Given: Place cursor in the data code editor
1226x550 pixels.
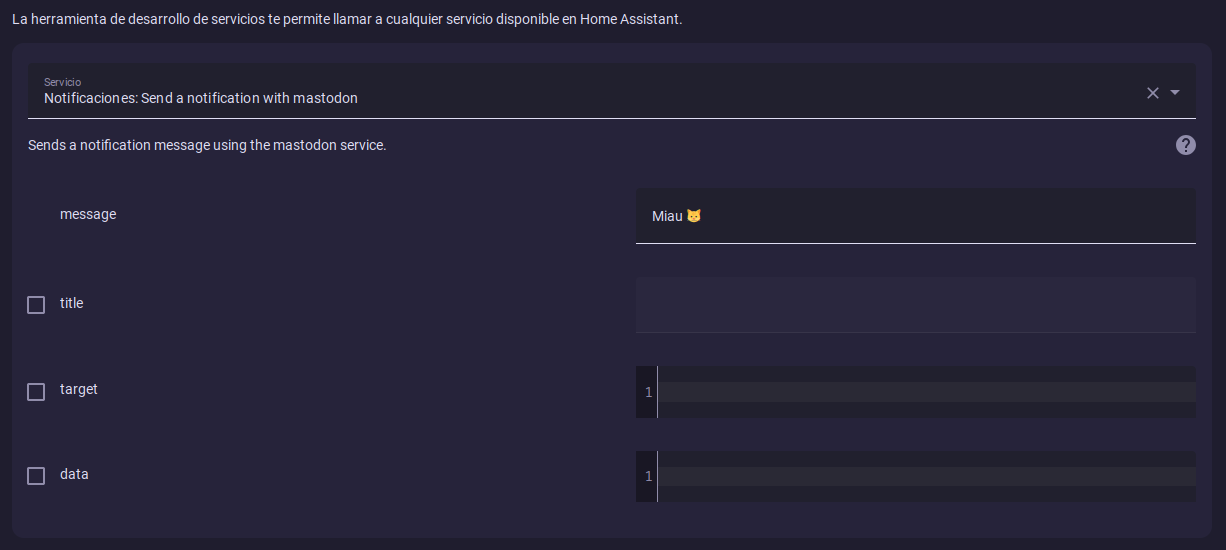Looking at the screenshot, I should coord(925,477).
